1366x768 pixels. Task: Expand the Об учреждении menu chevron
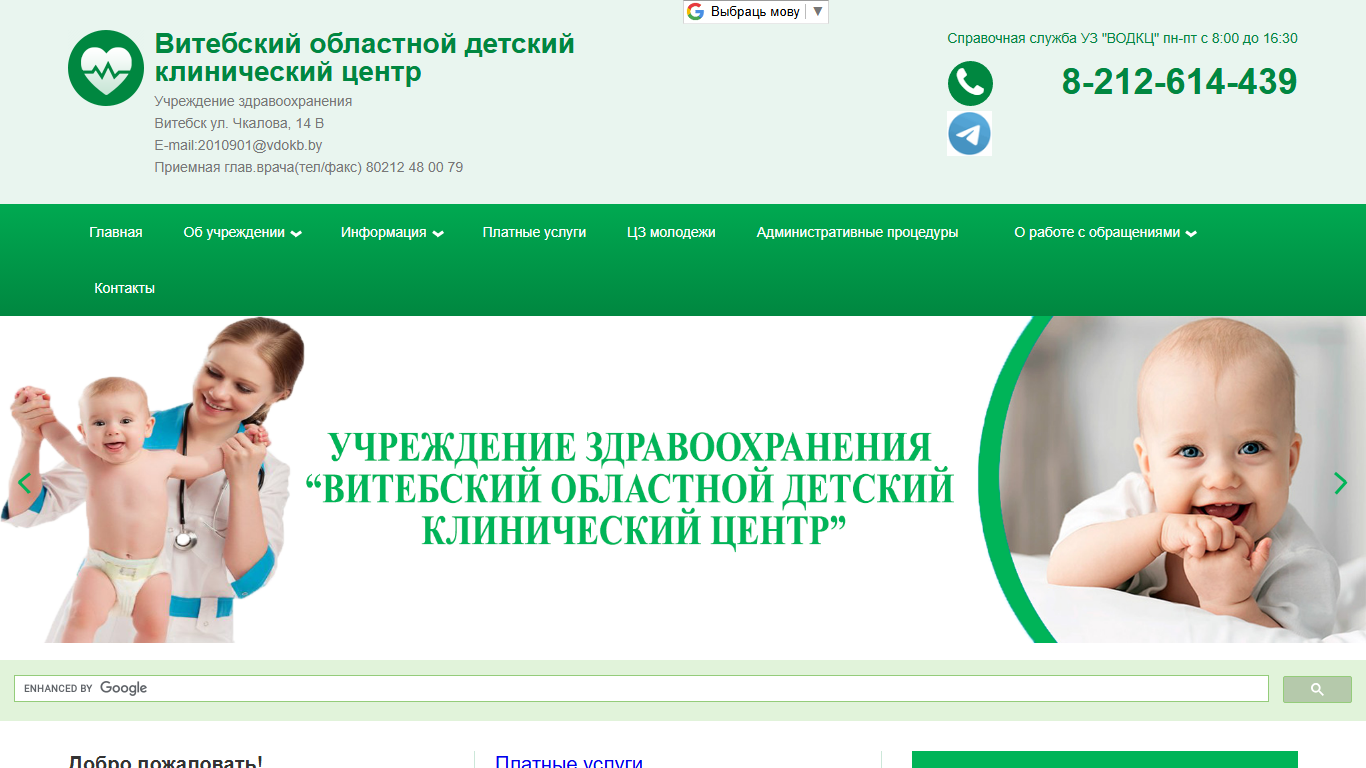pos(296,234)
